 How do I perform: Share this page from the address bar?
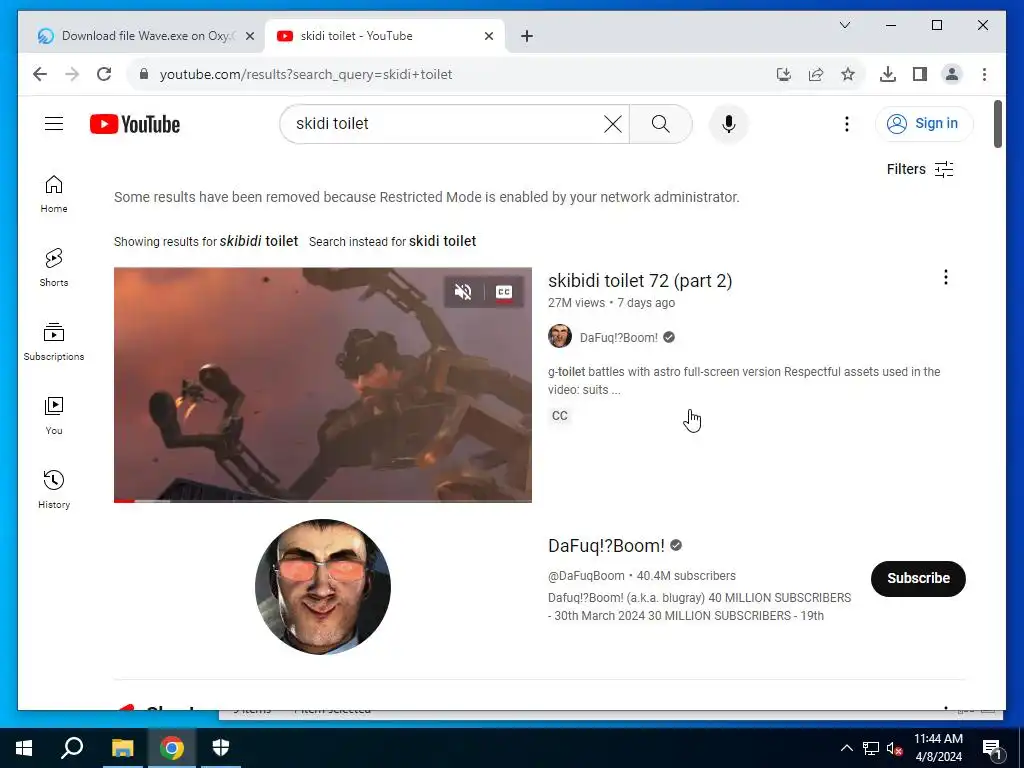click(816, 74)
